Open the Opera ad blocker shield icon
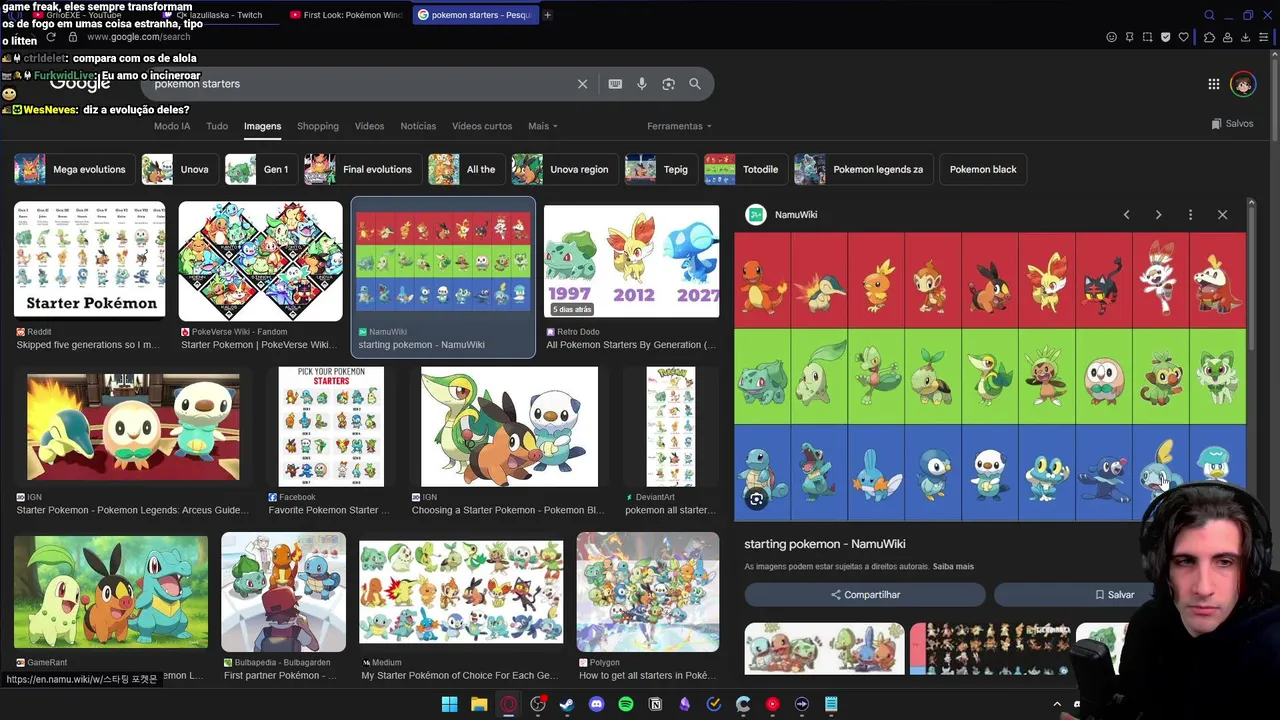This screenshot has height=720, width=1280. pyautogui.click(x=1165, y=37)
